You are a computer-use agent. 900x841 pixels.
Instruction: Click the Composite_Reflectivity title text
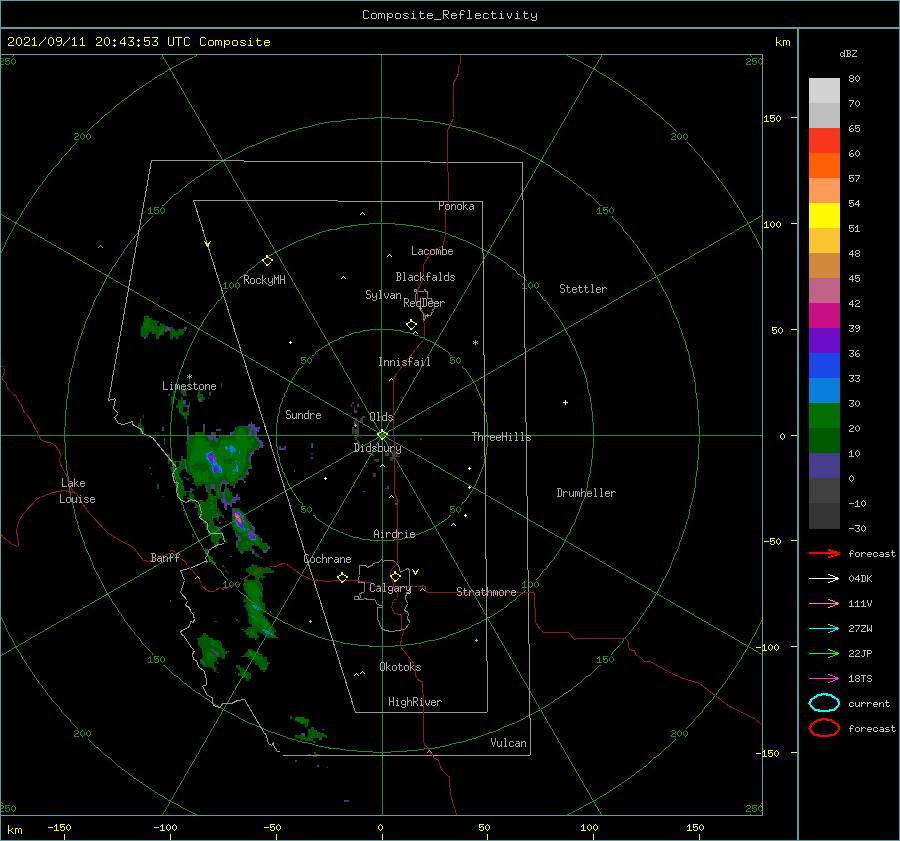450,15
